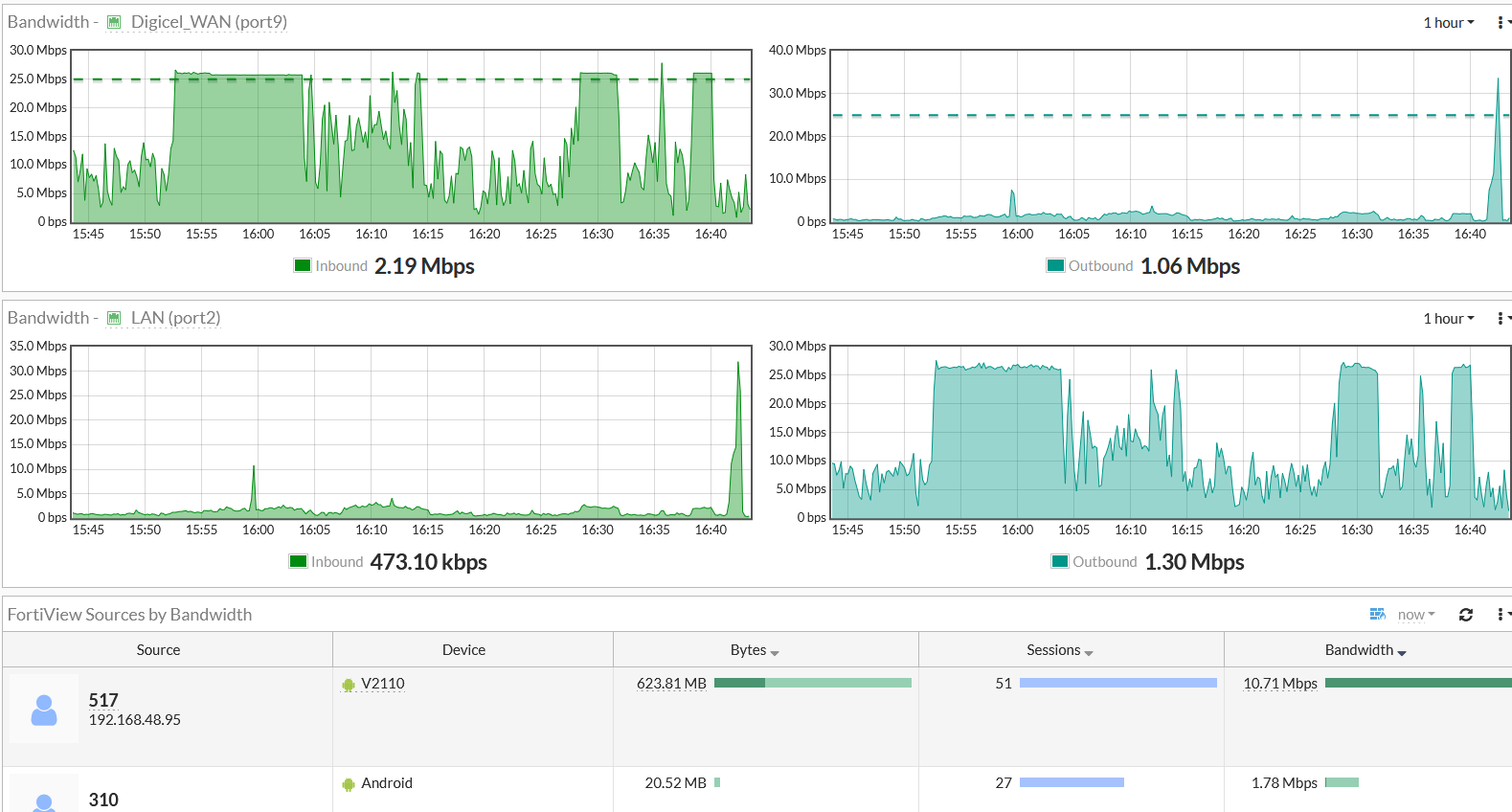
Task: Open the LAN (port2) interface link
Action: [x=175, y=318]
